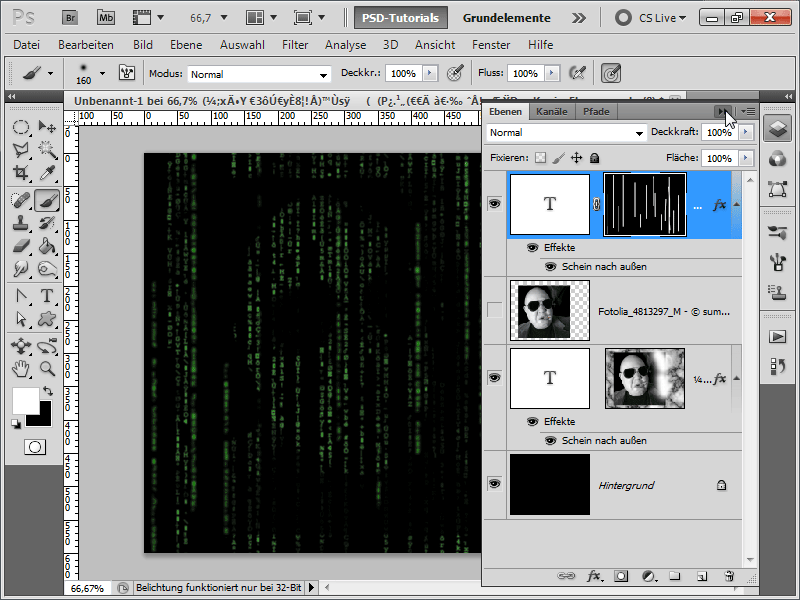Open the layer Deckkraft slider arrow
This screenshot has width=800, height=600.
tap(746, 132)
